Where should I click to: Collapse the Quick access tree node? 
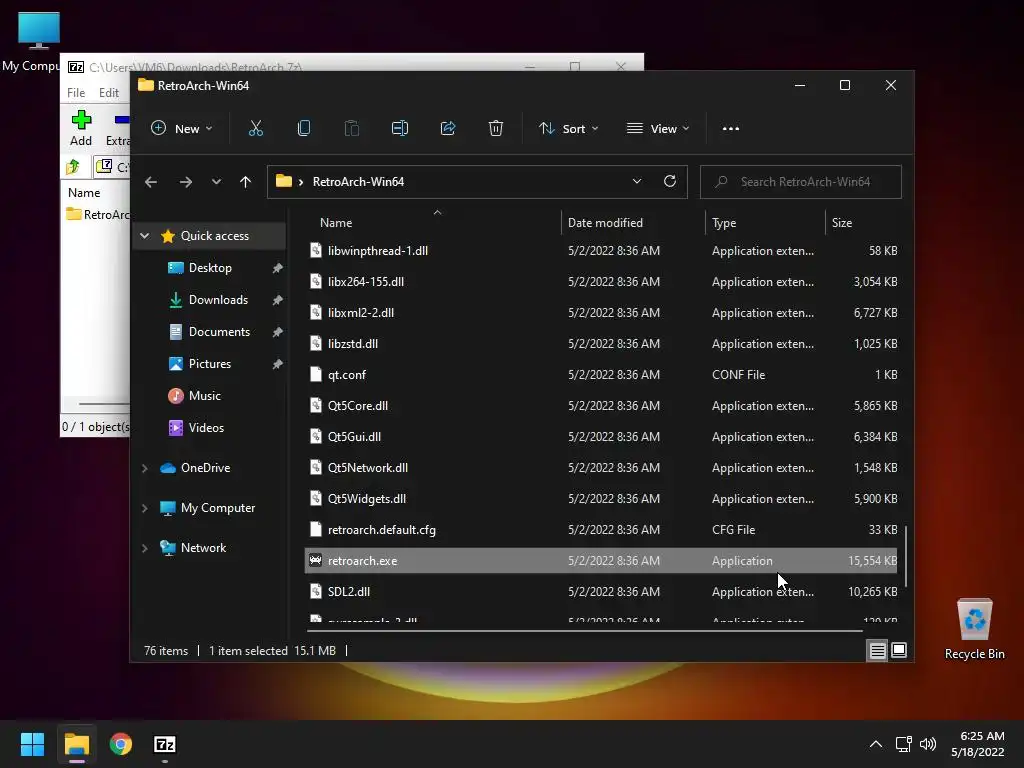[x=145, y=236]
